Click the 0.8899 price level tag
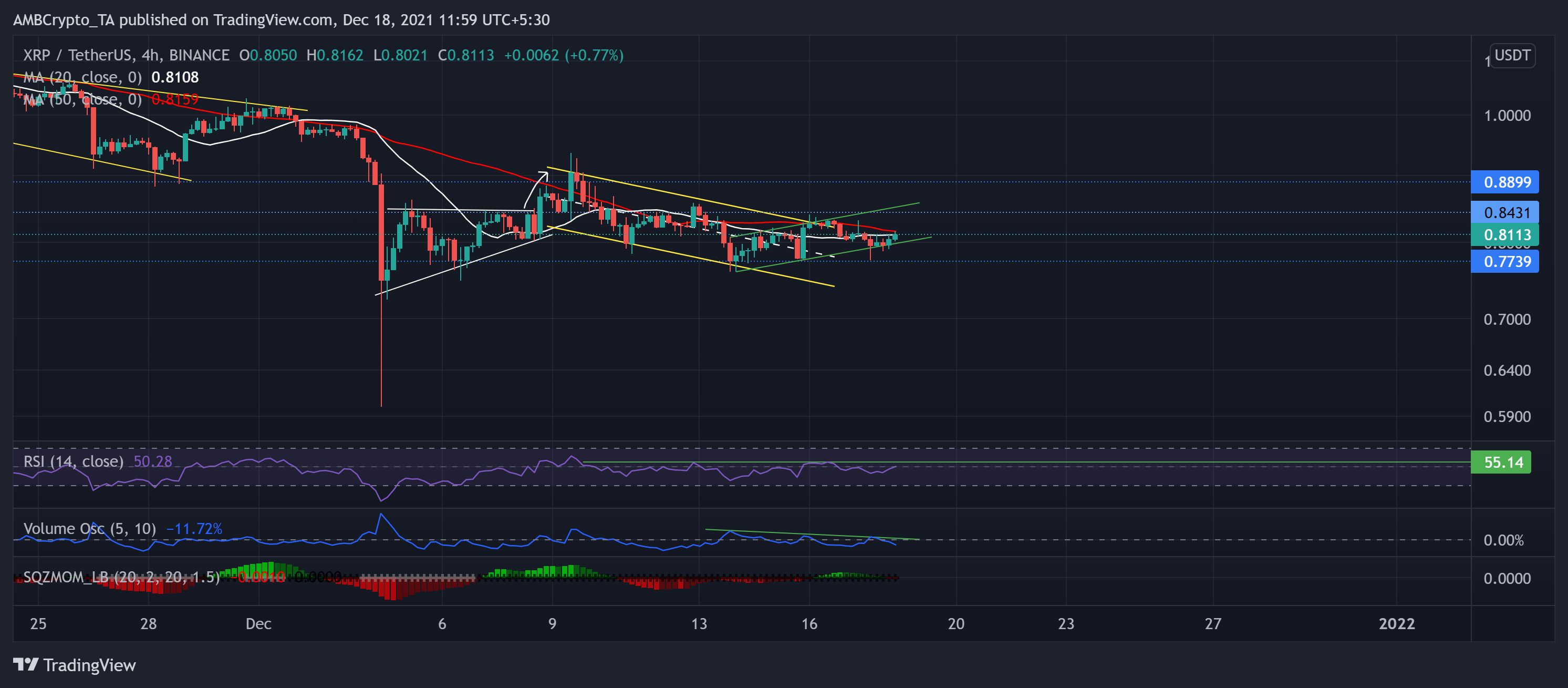The height and width of the screenshot is (688, 1568). click(x=1504, y=182)
